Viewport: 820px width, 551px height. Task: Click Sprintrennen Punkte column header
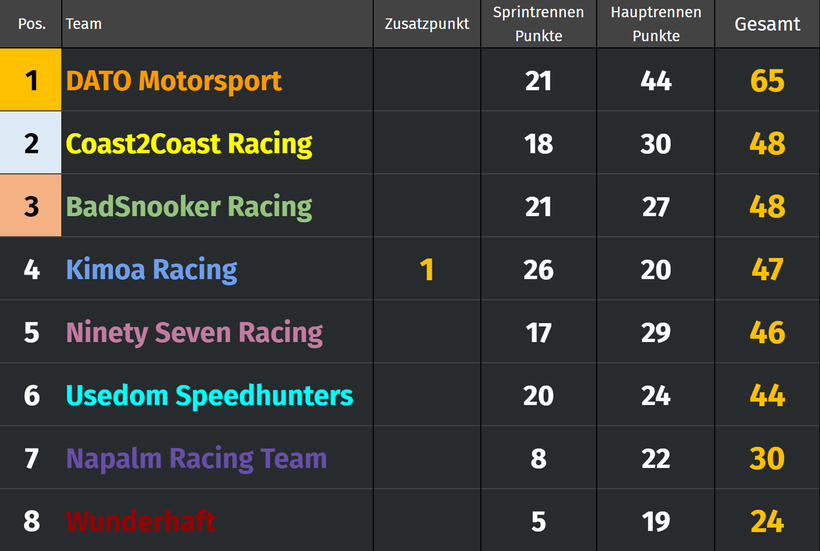pos(538,24)
